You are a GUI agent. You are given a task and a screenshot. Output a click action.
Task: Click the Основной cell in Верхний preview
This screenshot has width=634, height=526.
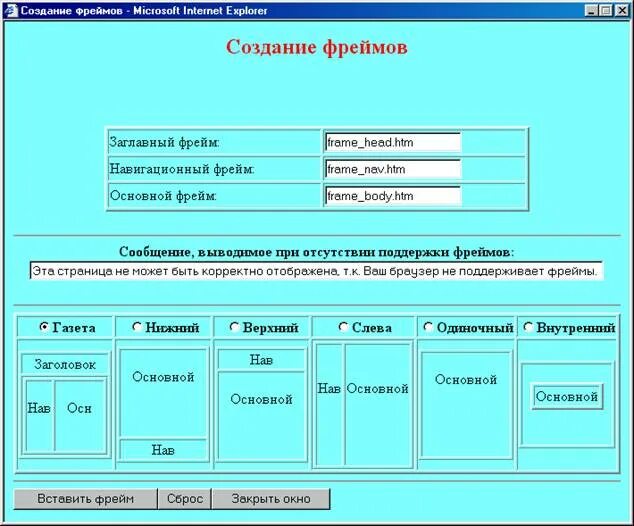[x=261, y=416]
